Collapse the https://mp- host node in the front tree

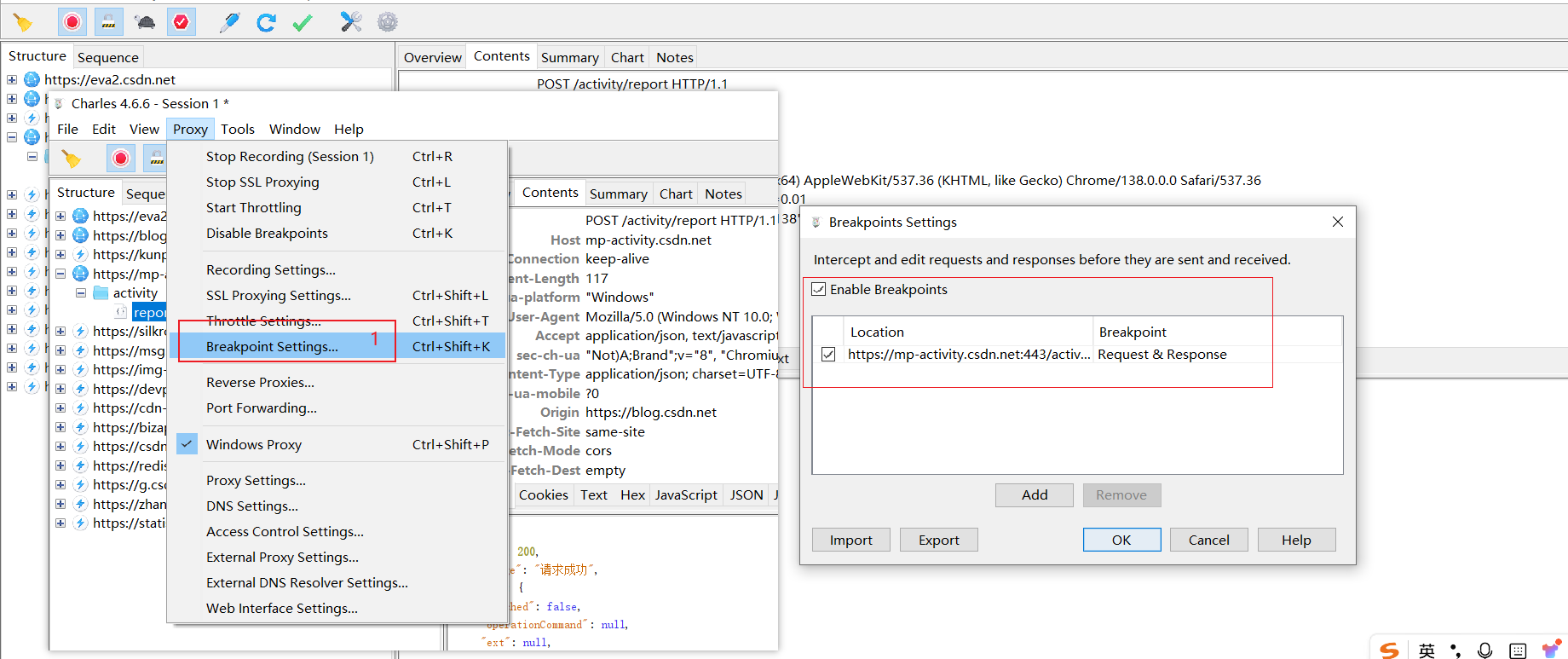point(61,274)
